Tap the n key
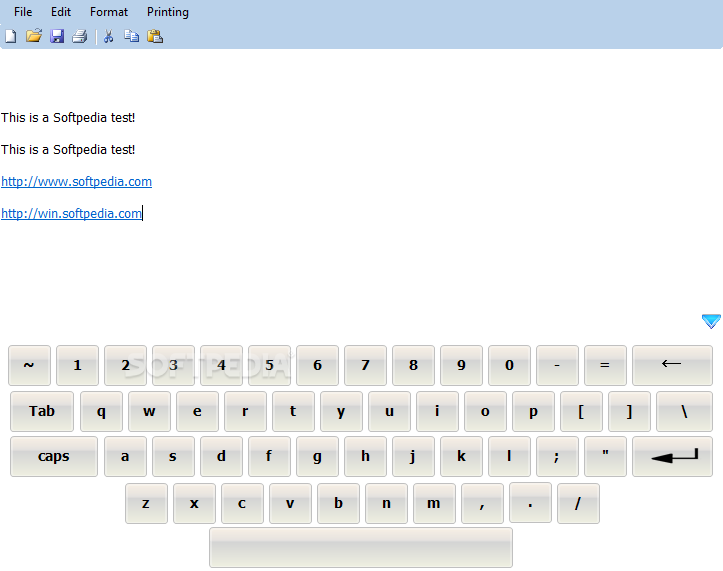723x571 pixels. click(386, 504)
